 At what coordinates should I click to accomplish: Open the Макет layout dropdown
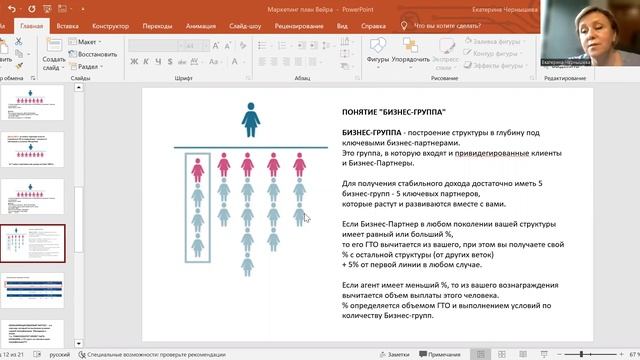[x=85, y=42]
